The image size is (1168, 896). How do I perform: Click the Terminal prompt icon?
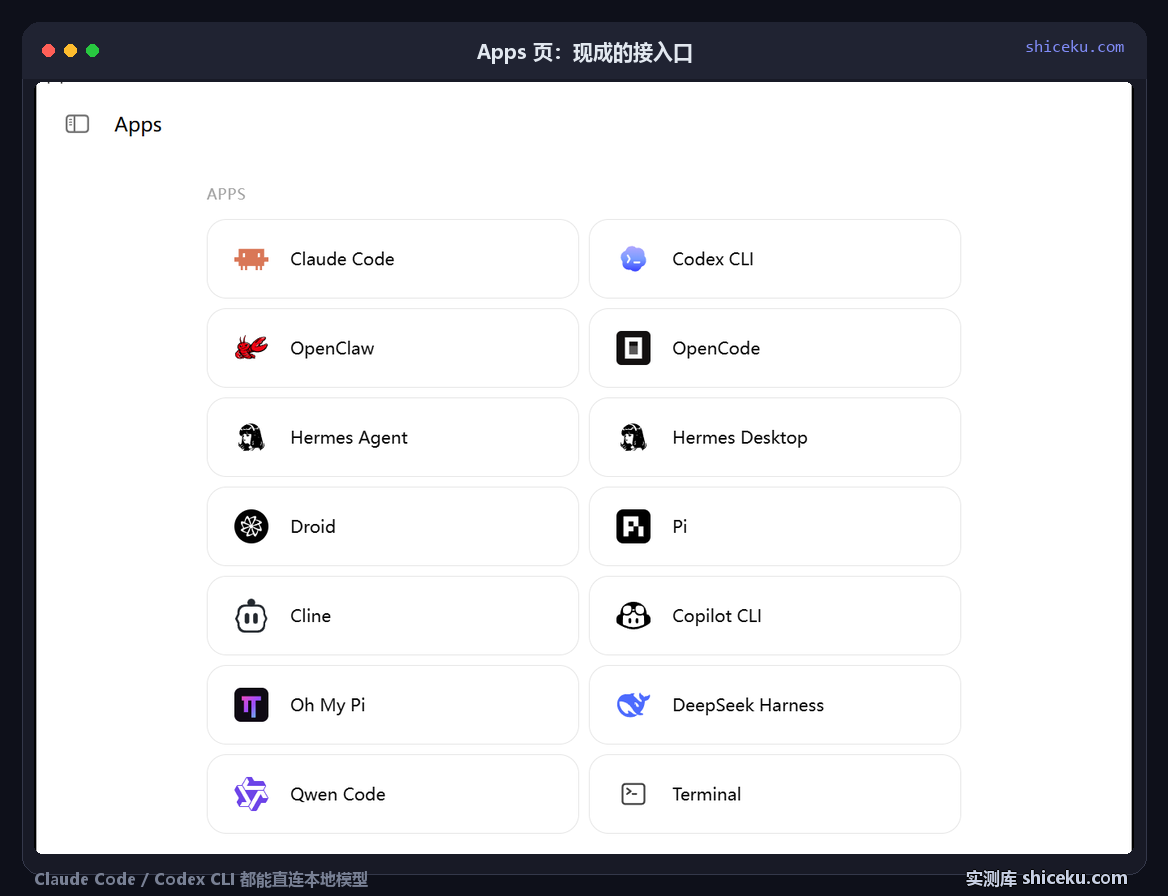[x=633, y=794]
